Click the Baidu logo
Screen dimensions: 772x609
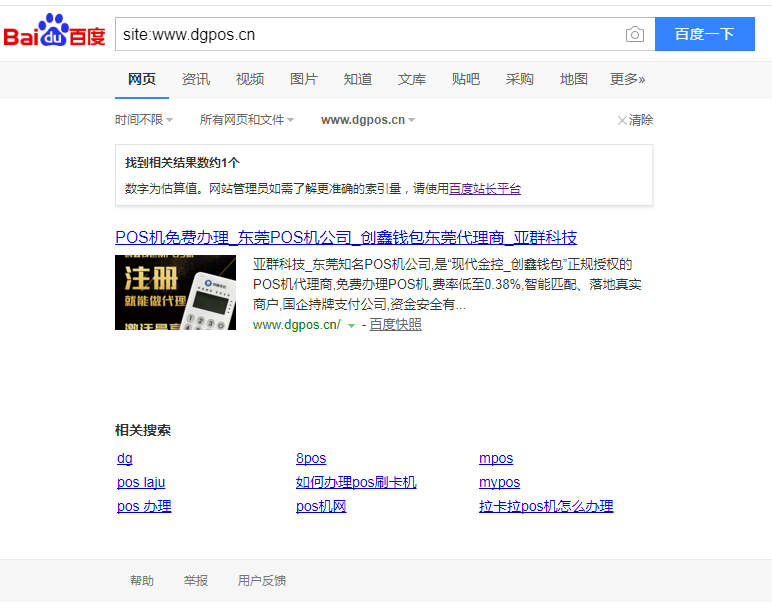pyautogui.click(x=54, y=31)
